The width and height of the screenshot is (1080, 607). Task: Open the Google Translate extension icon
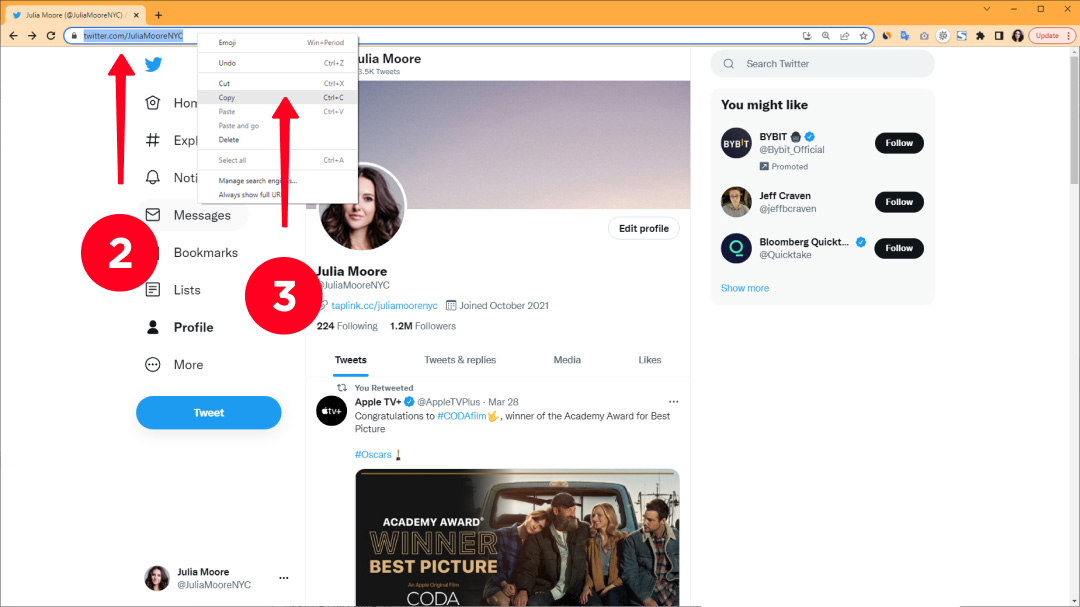click(x=905, y=36)
